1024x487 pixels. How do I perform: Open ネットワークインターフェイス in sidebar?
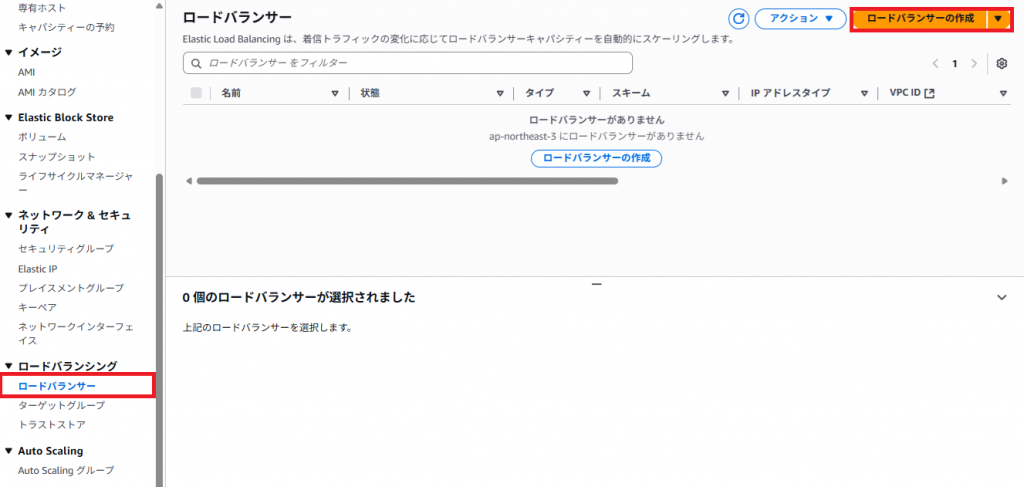[75, 333]
